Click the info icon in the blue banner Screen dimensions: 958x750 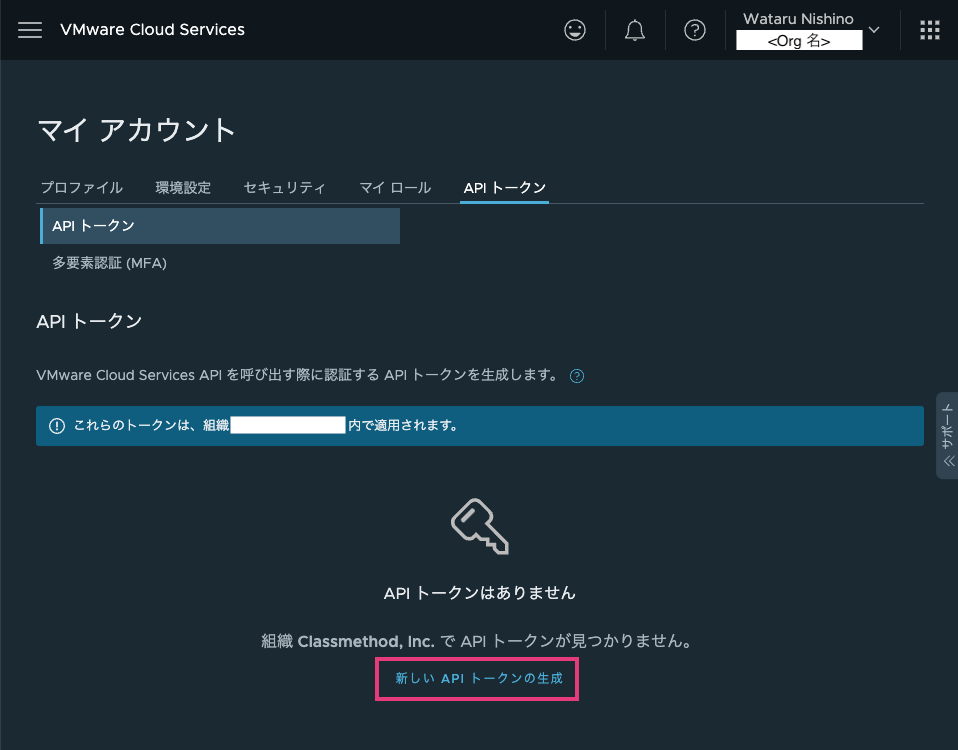[x=57, y=426]
